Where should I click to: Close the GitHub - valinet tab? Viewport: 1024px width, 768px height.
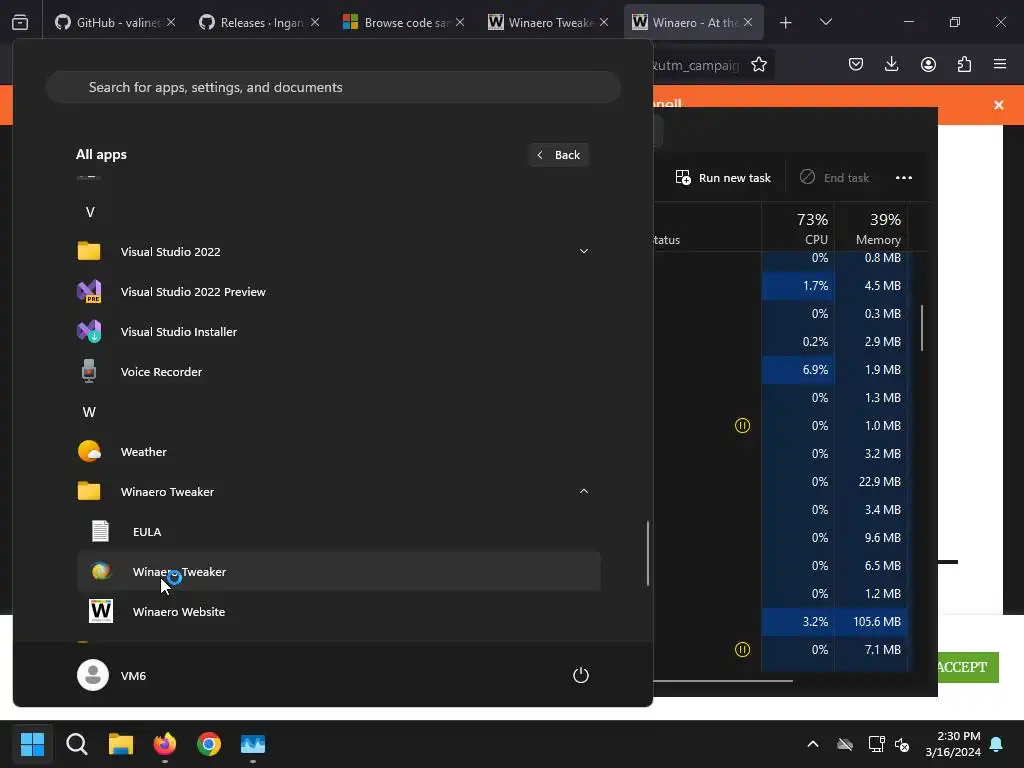(171, 22)
